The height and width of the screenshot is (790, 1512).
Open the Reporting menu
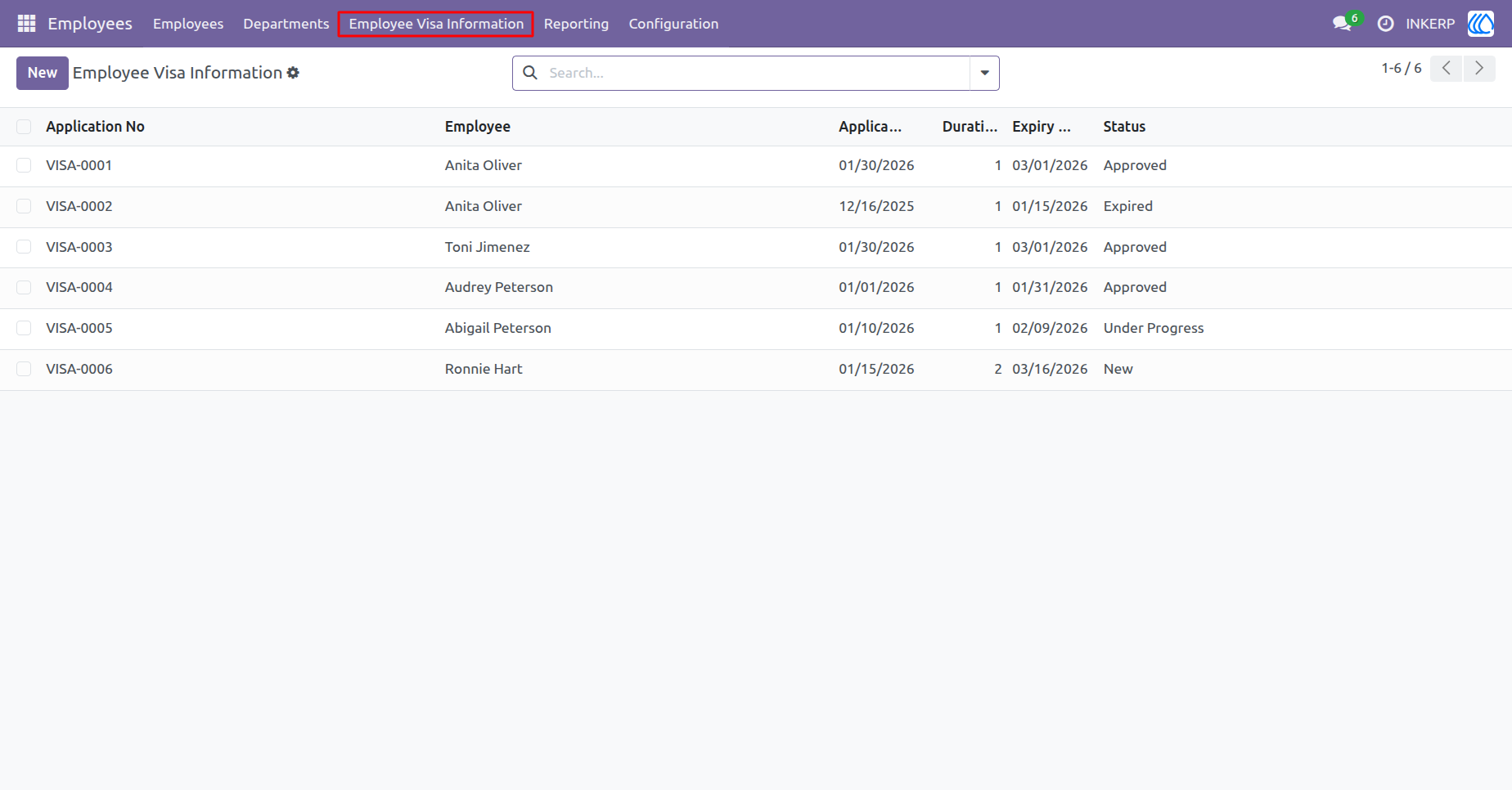pos(576,24)
